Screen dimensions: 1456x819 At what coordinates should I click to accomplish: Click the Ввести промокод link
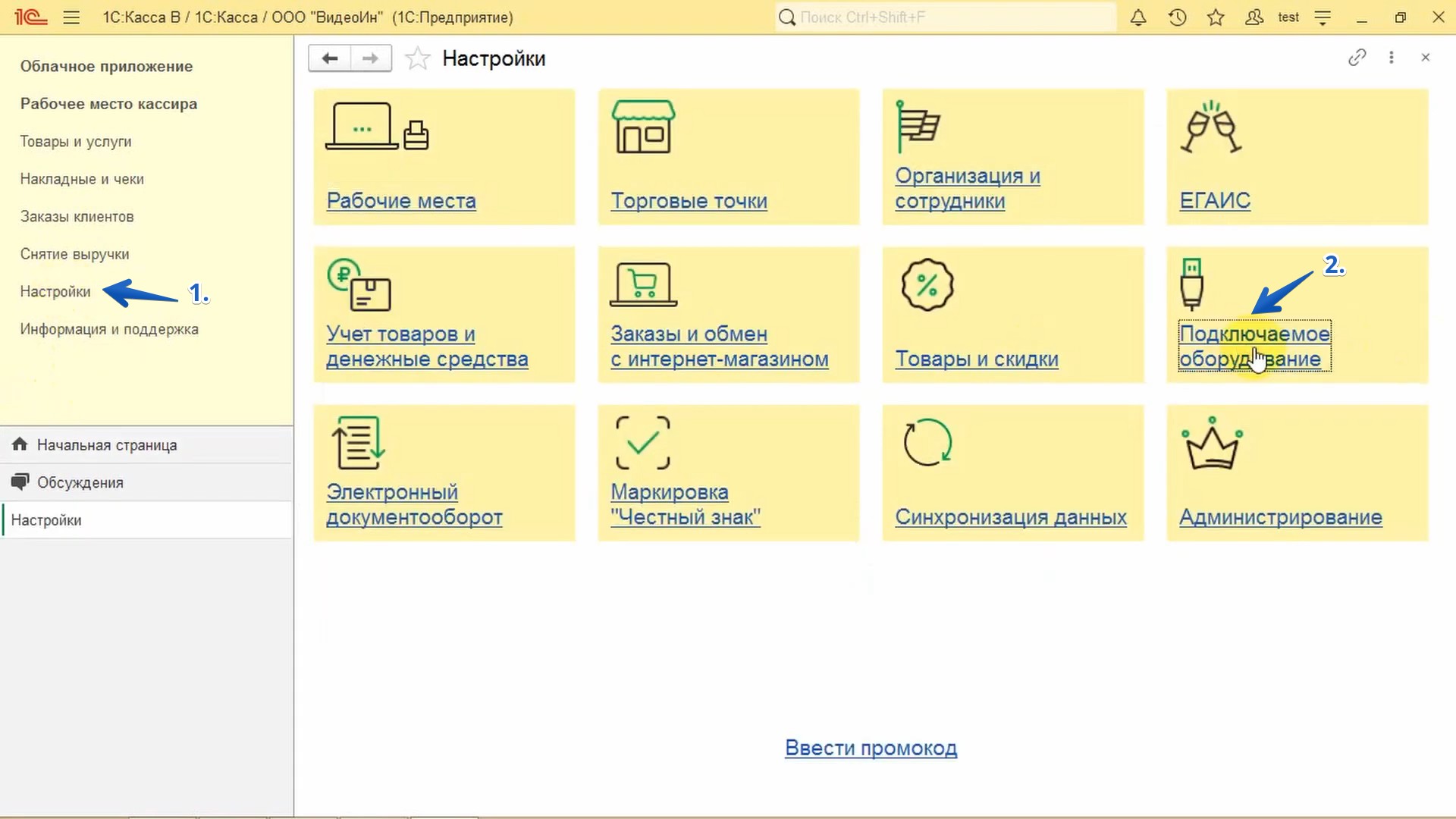pos(871,748)
